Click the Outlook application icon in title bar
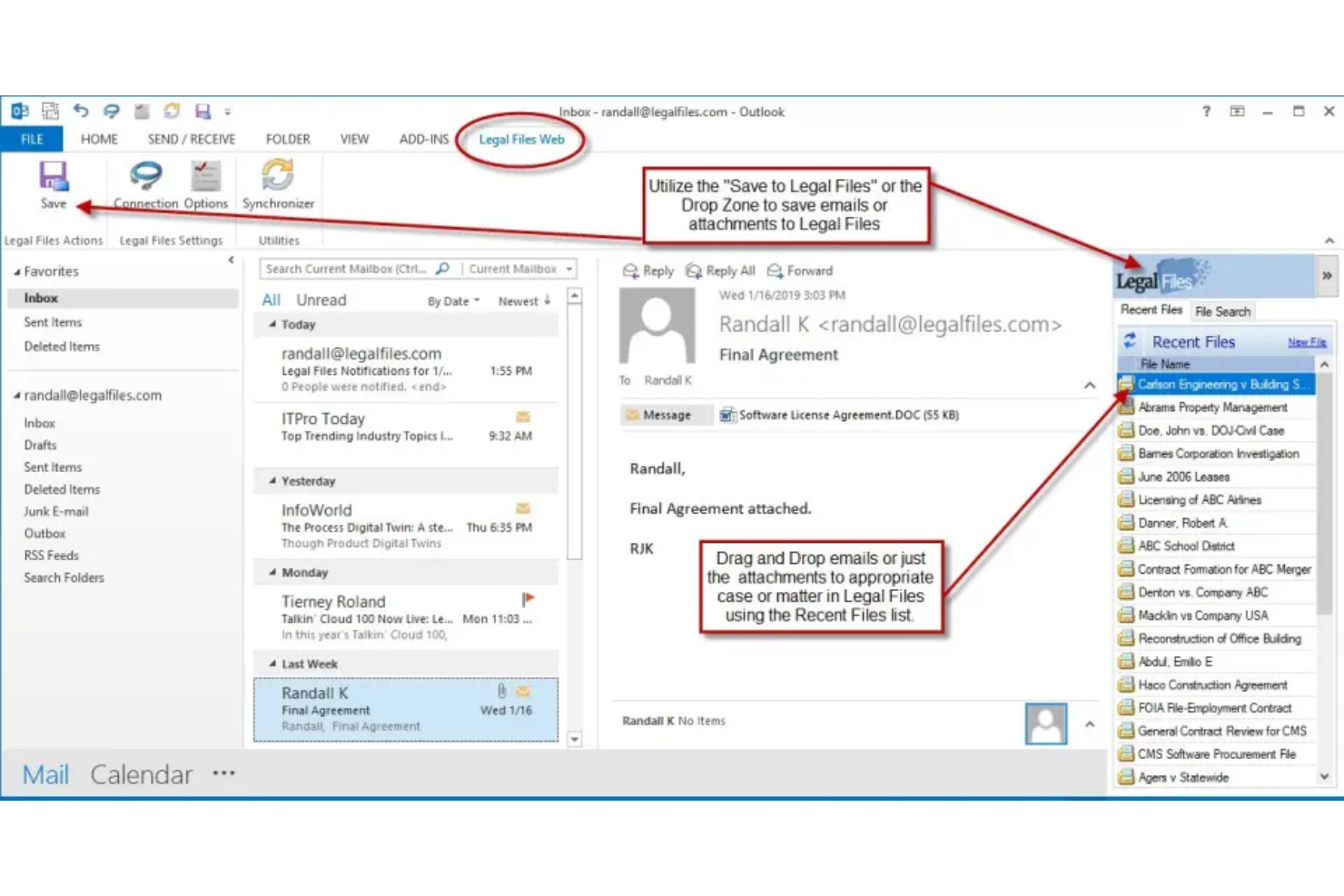The height and width of the screenshot is (896, 1344). pos(19,111)
